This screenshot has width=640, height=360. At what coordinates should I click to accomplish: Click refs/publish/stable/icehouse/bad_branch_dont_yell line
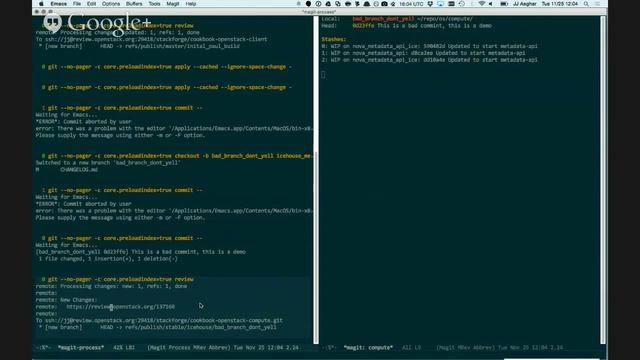coord(158,327)
